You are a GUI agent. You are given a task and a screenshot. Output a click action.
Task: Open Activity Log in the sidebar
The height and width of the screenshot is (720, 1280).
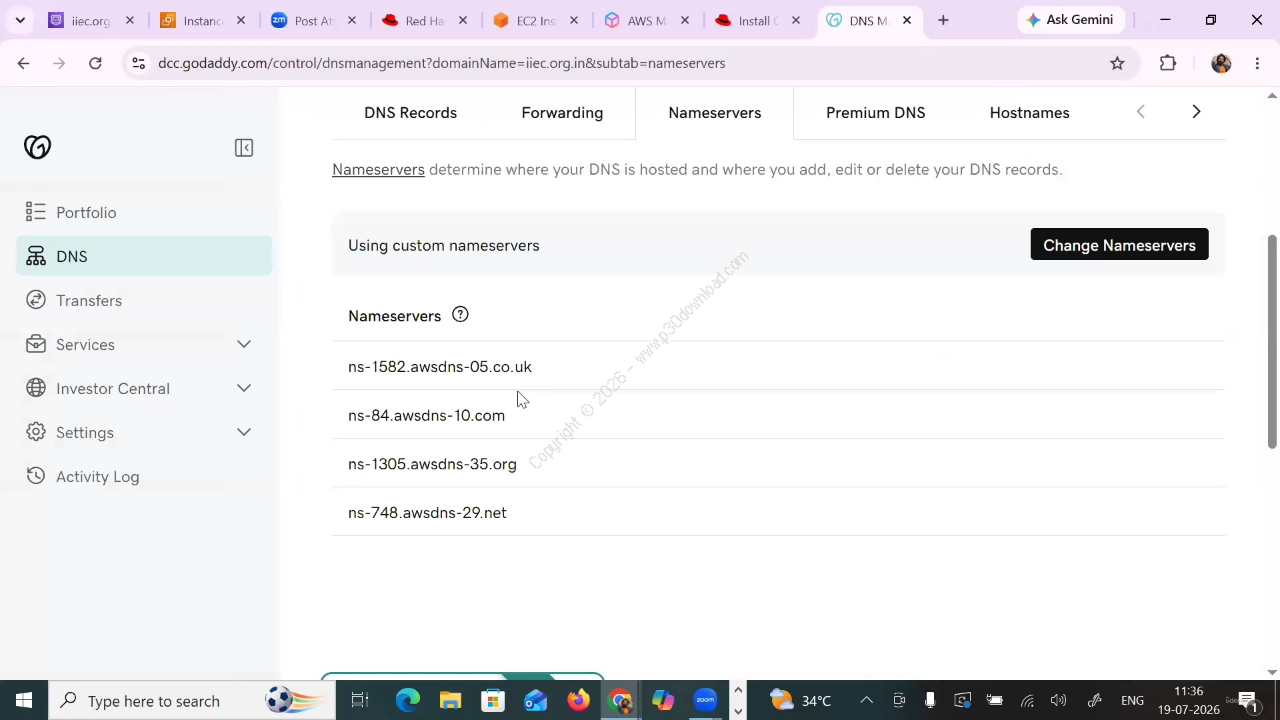coord(144,476)
